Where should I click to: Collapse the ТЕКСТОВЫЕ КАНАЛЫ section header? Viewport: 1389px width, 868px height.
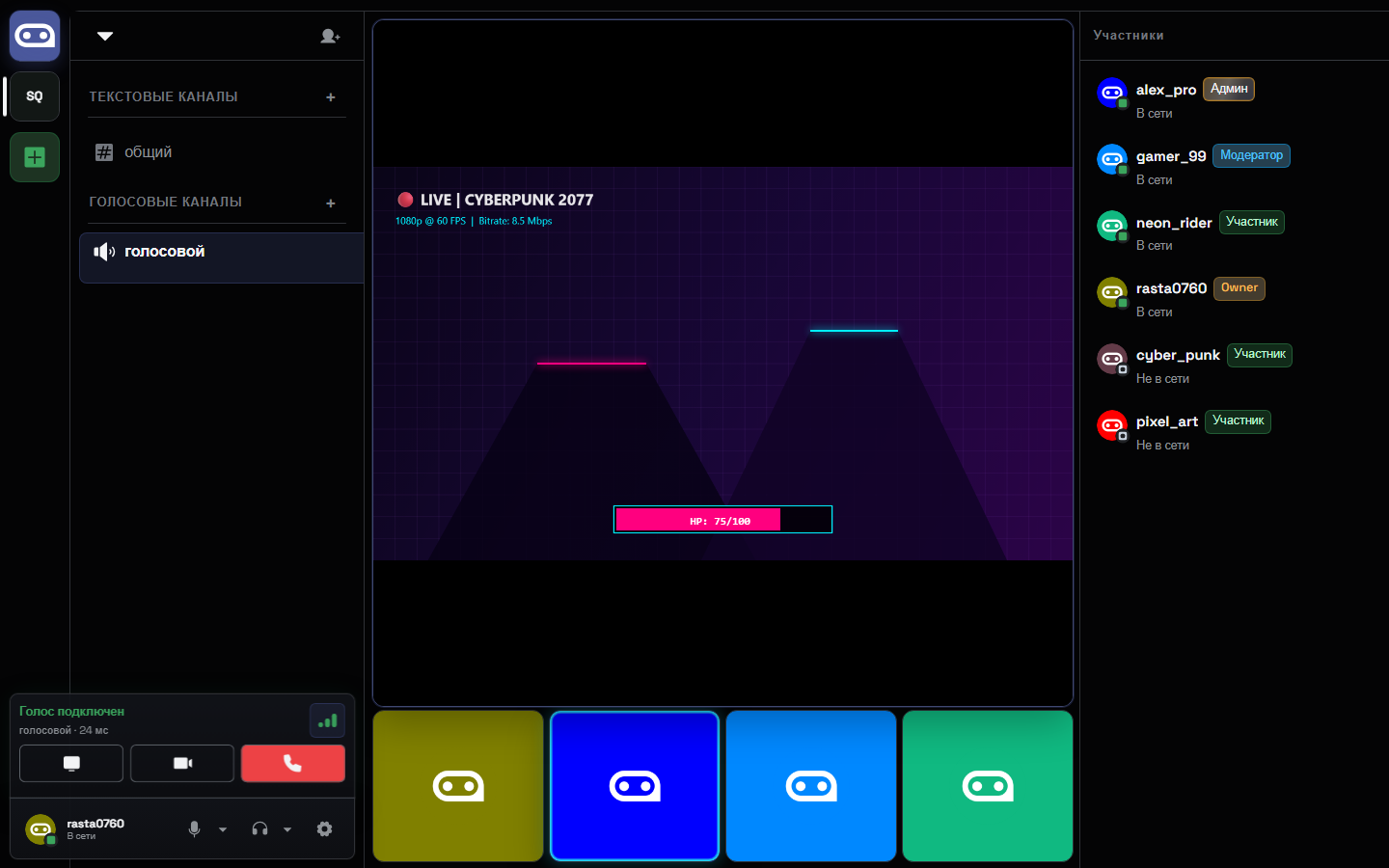pyautogui.click(x=163, y=96)
